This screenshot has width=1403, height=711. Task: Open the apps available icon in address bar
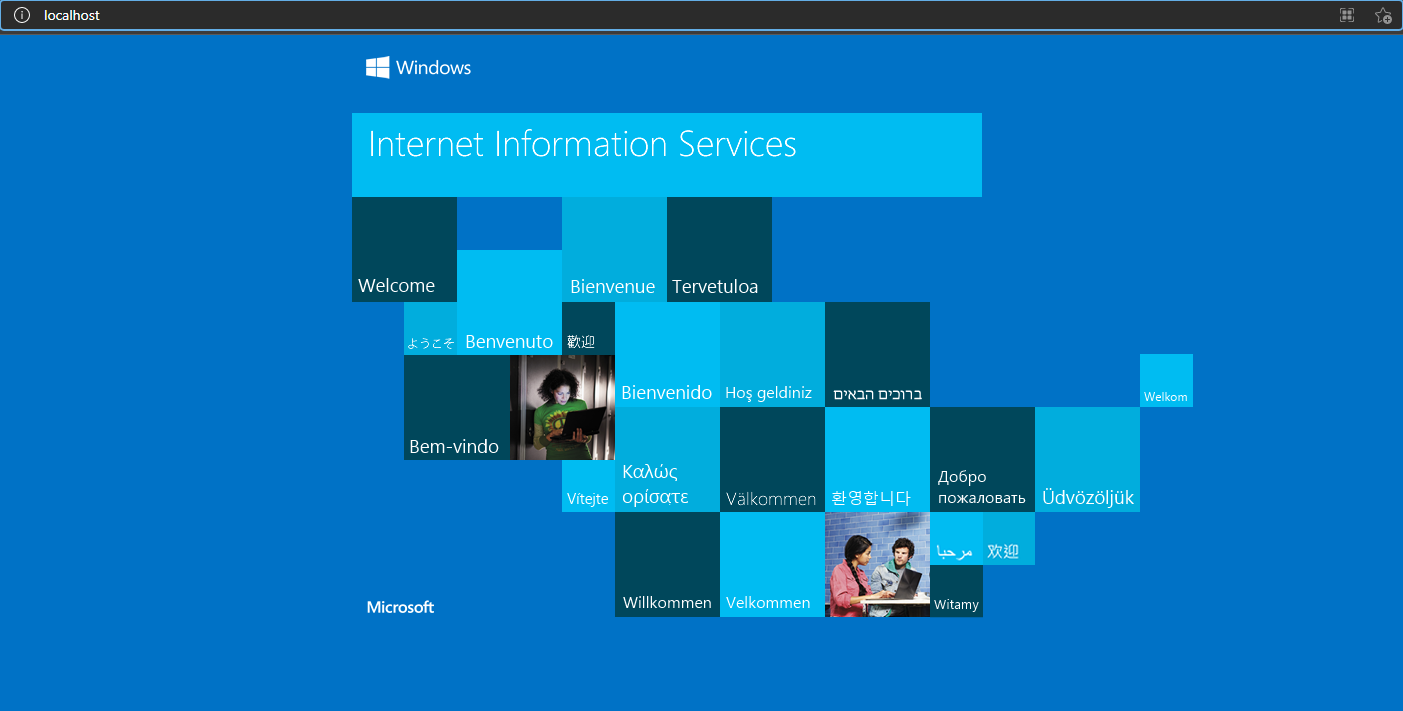pyautogui.click(x=1347, y=15)
